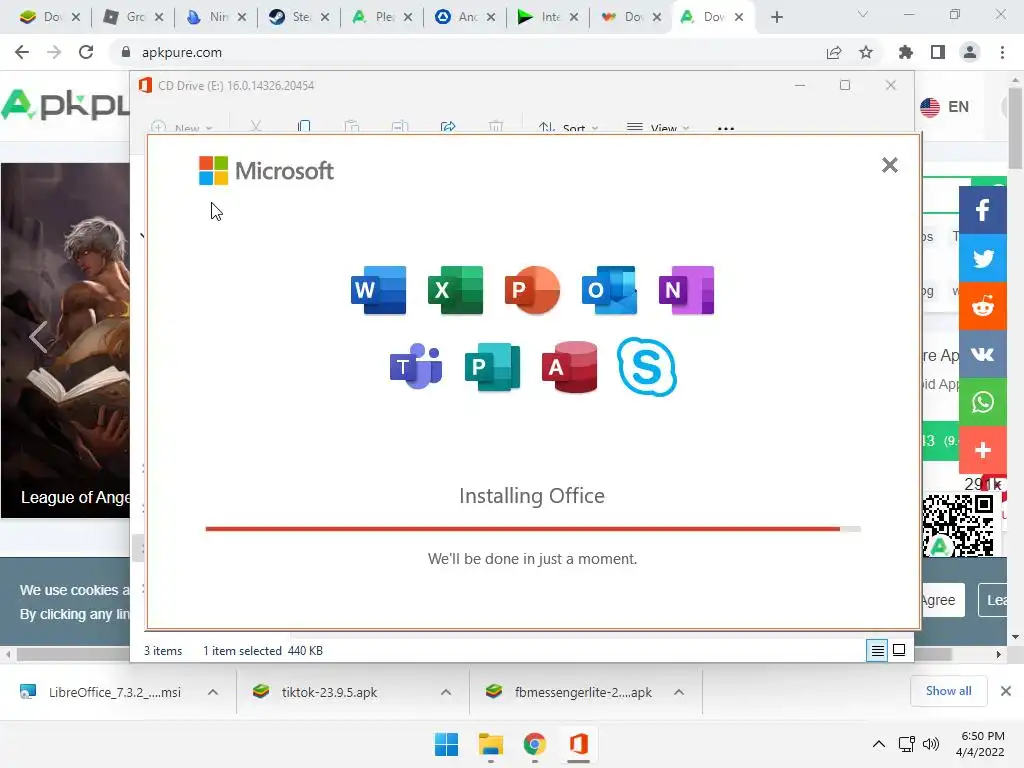This screenshot has width=1024, height=768.
Task: Close the downloads bar
Action: [x=1006, y=691]
